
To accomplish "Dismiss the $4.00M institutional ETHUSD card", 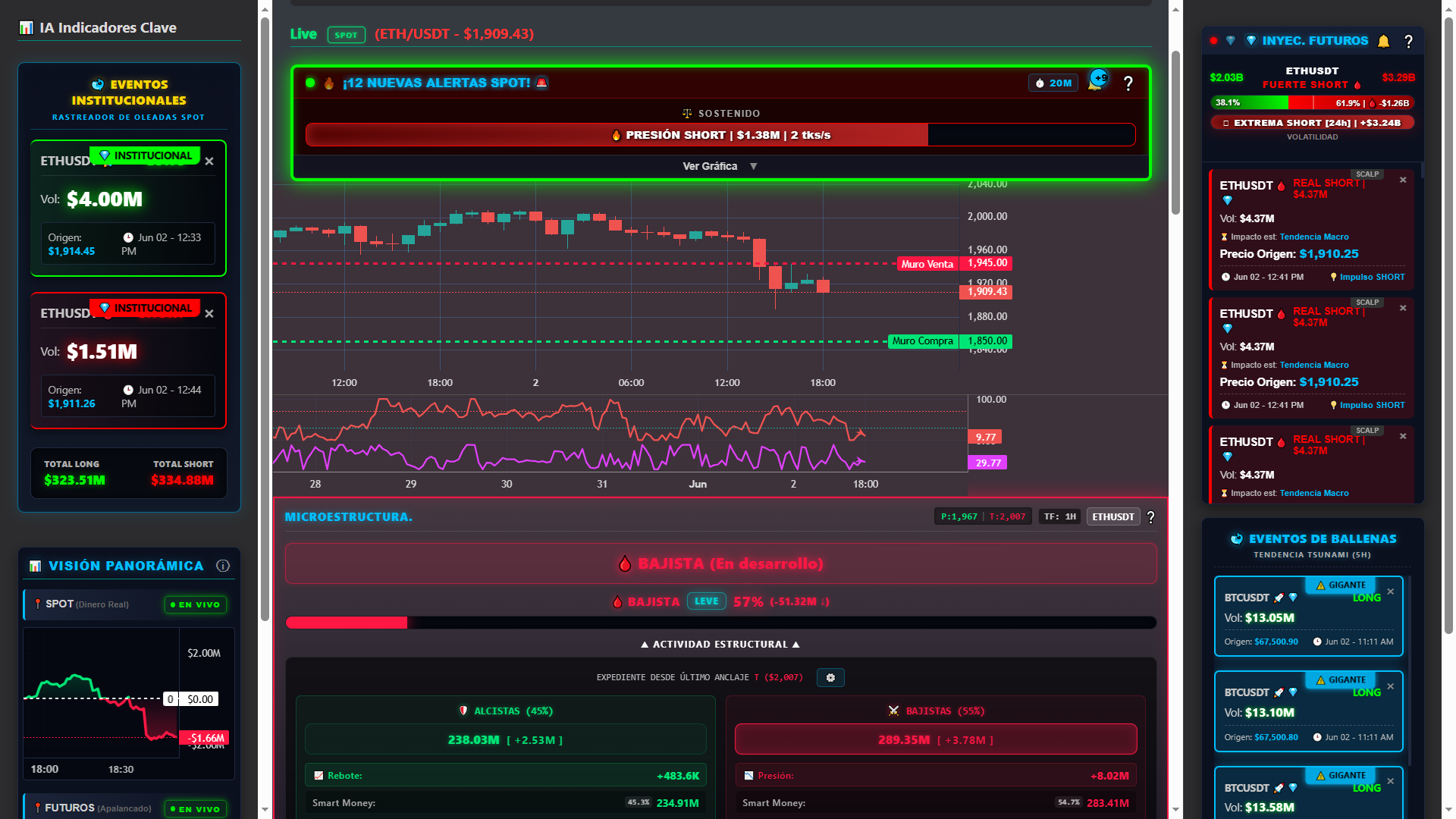I will [209, 162].
